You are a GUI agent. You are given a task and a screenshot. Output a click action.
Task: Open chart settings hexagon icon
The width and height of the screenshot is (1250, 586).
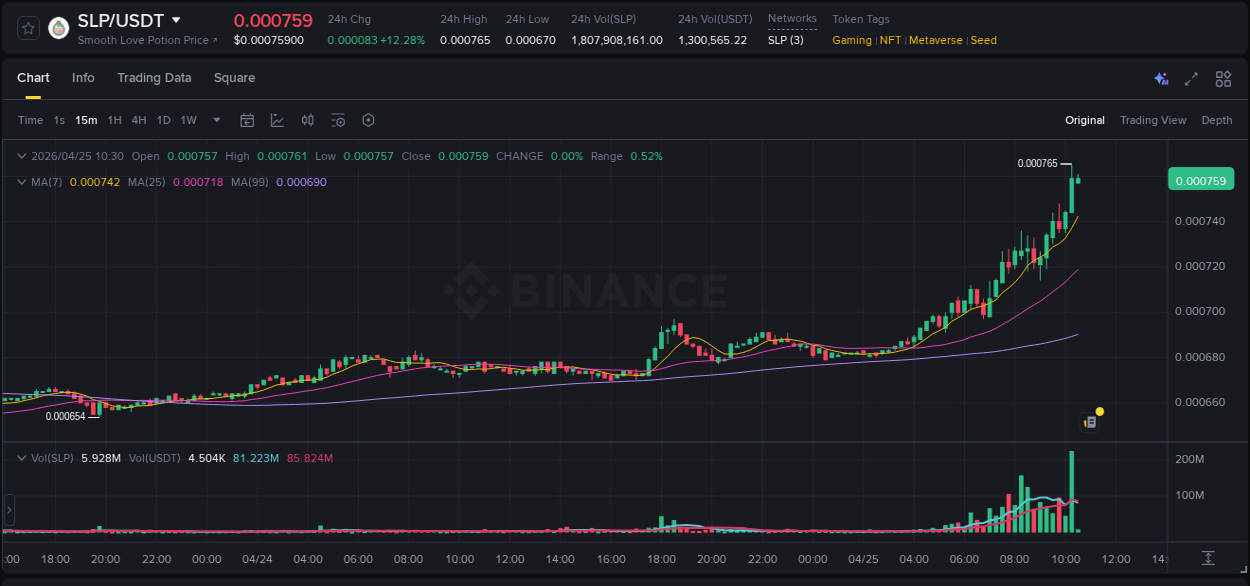click(368, 120)
